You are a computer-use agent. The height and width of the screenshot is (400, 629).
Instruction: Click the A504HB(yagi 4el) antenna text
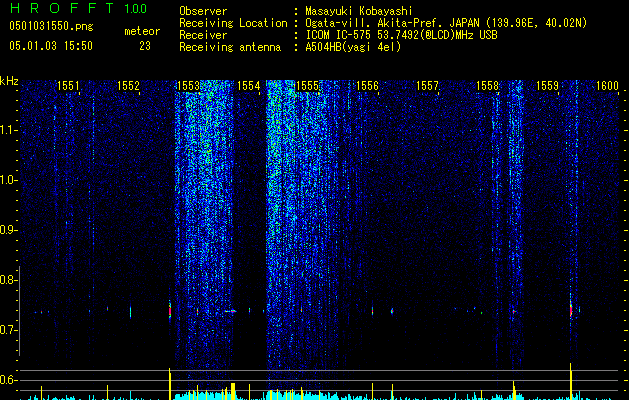353,47
